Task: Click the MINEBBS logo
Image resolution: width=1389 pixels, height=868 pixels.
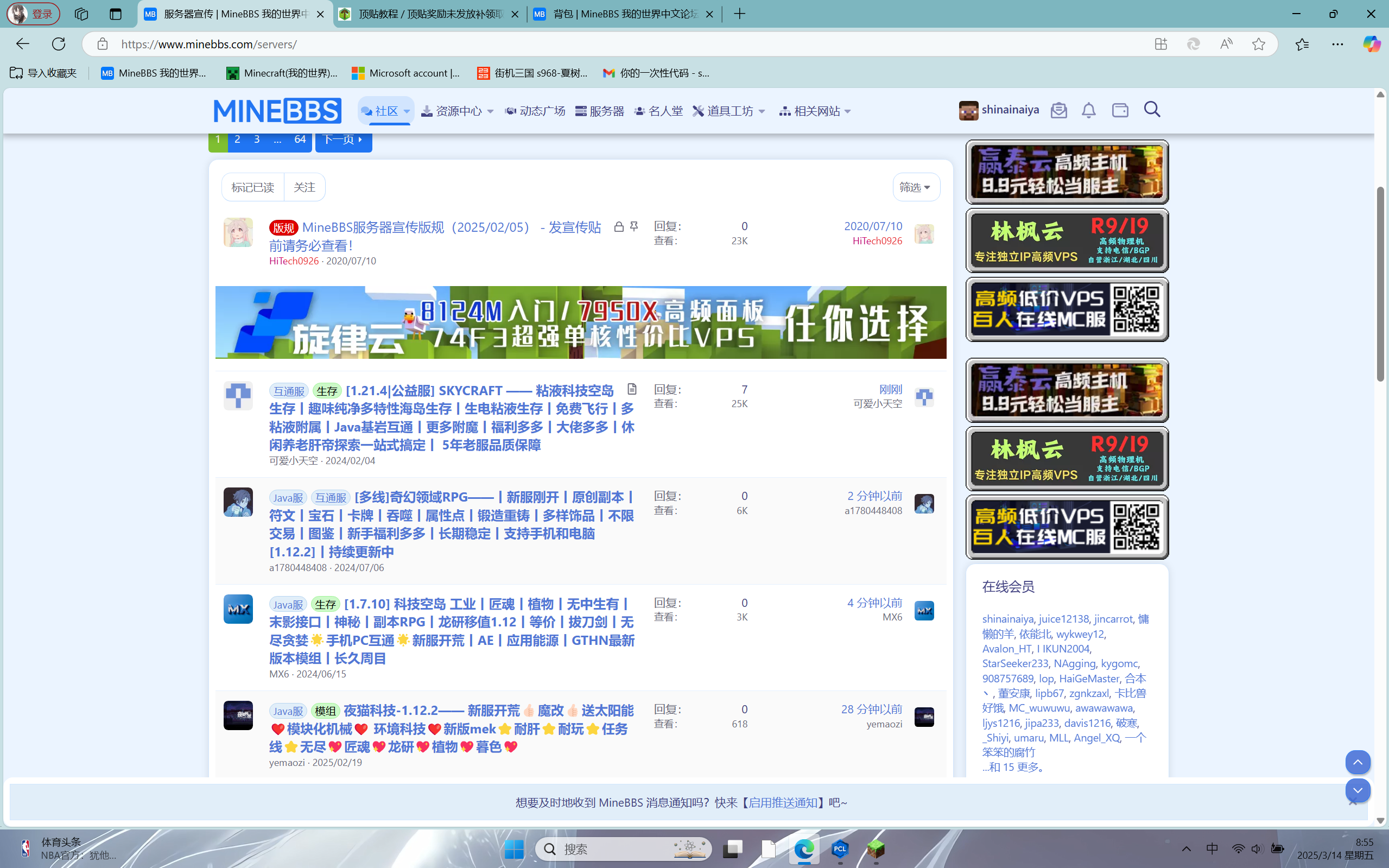Action: click(x=277, y=111)
